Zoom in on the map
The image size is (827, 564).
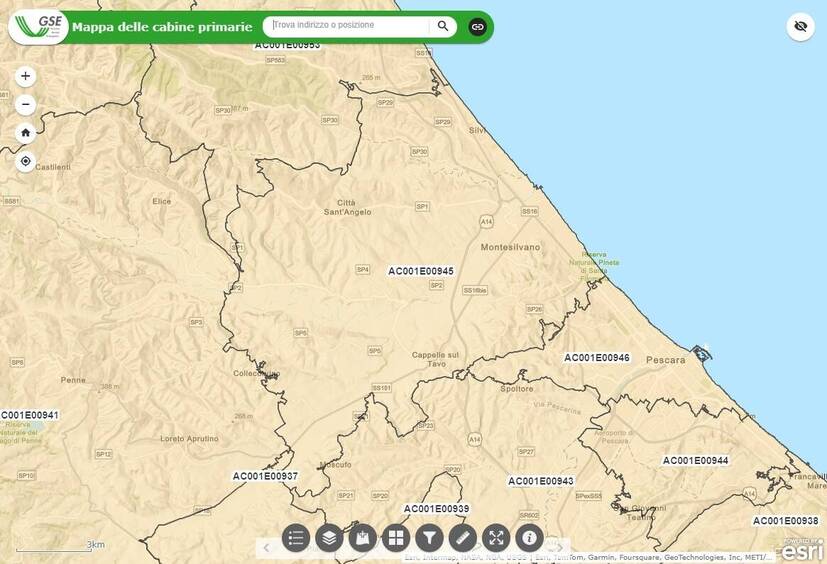26,76
